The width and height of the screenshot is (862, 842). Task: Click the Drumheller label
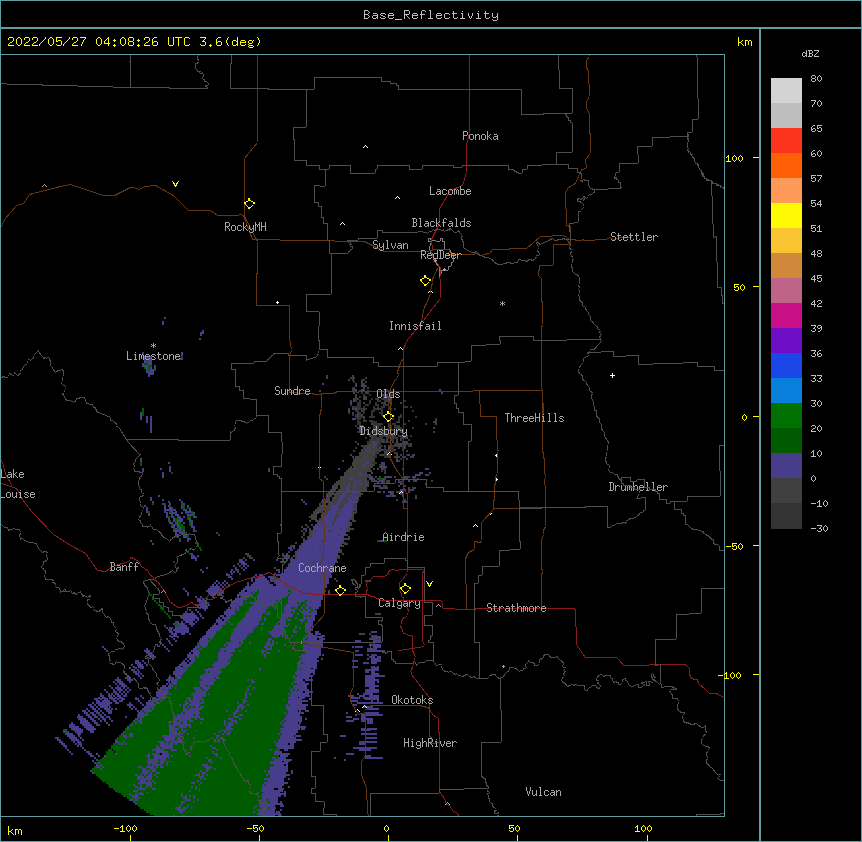pyautogui.click(x=638, y=487)
